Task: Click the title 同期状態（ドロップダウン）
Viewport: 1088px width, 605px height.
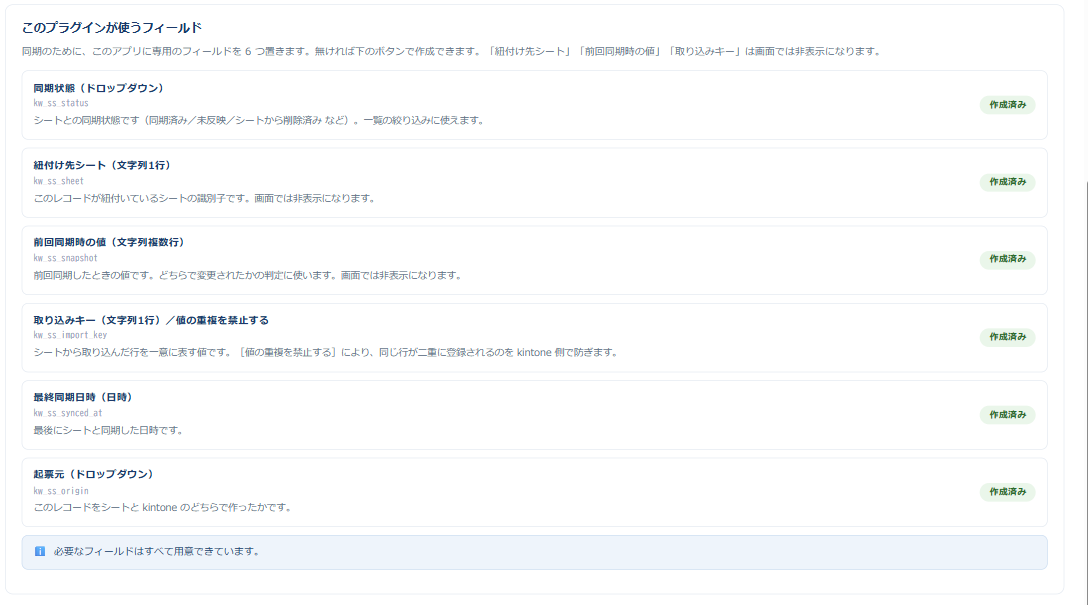Action: point(99,88)
